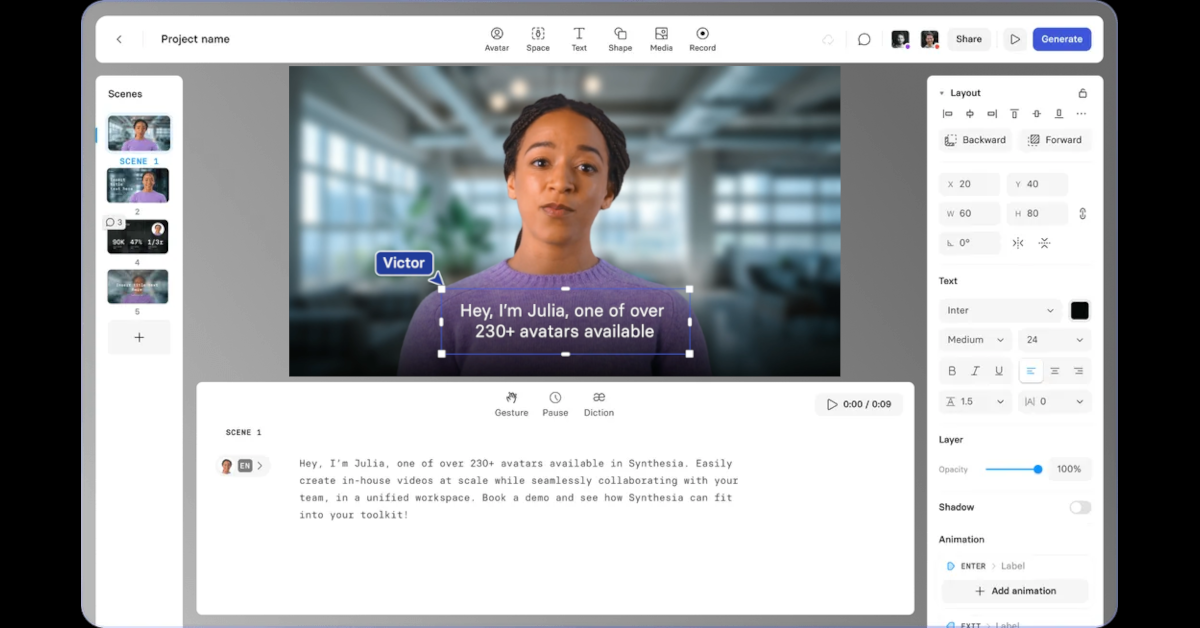Screen dimensions: 1200x628
Task: Click the Project name title
Action: coord(195,39)
